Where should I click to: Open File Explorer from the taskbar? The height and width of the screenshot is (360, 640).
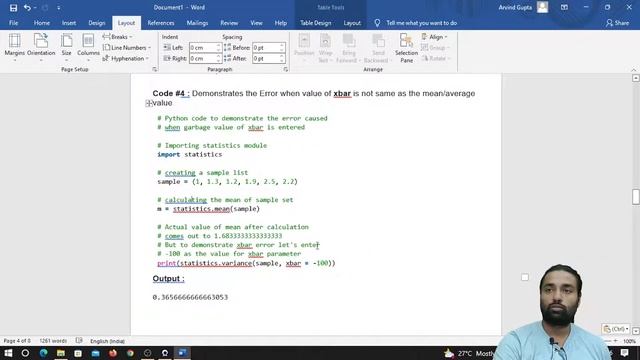[61, 353]
